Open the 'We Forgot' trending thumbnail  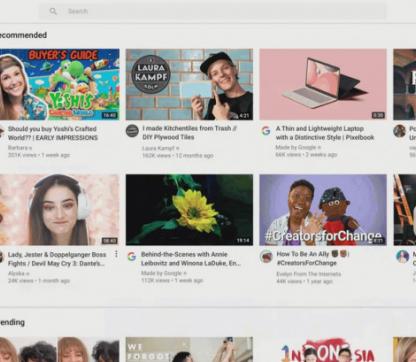pos(189,349)
